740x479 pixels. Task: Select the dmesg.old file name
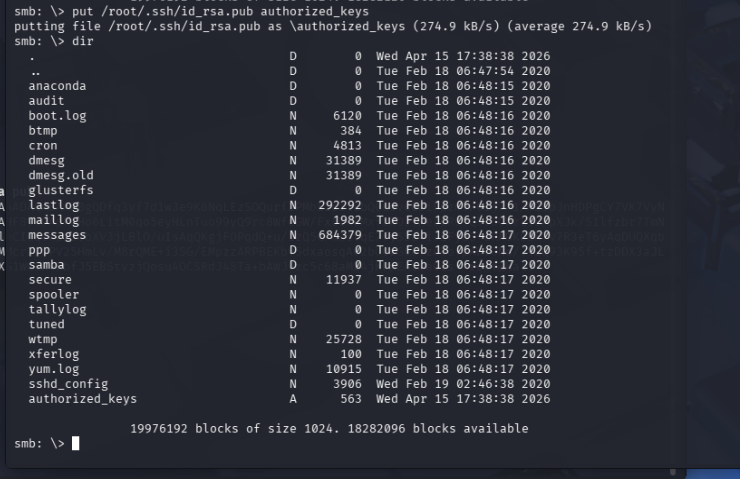[61, 175]
